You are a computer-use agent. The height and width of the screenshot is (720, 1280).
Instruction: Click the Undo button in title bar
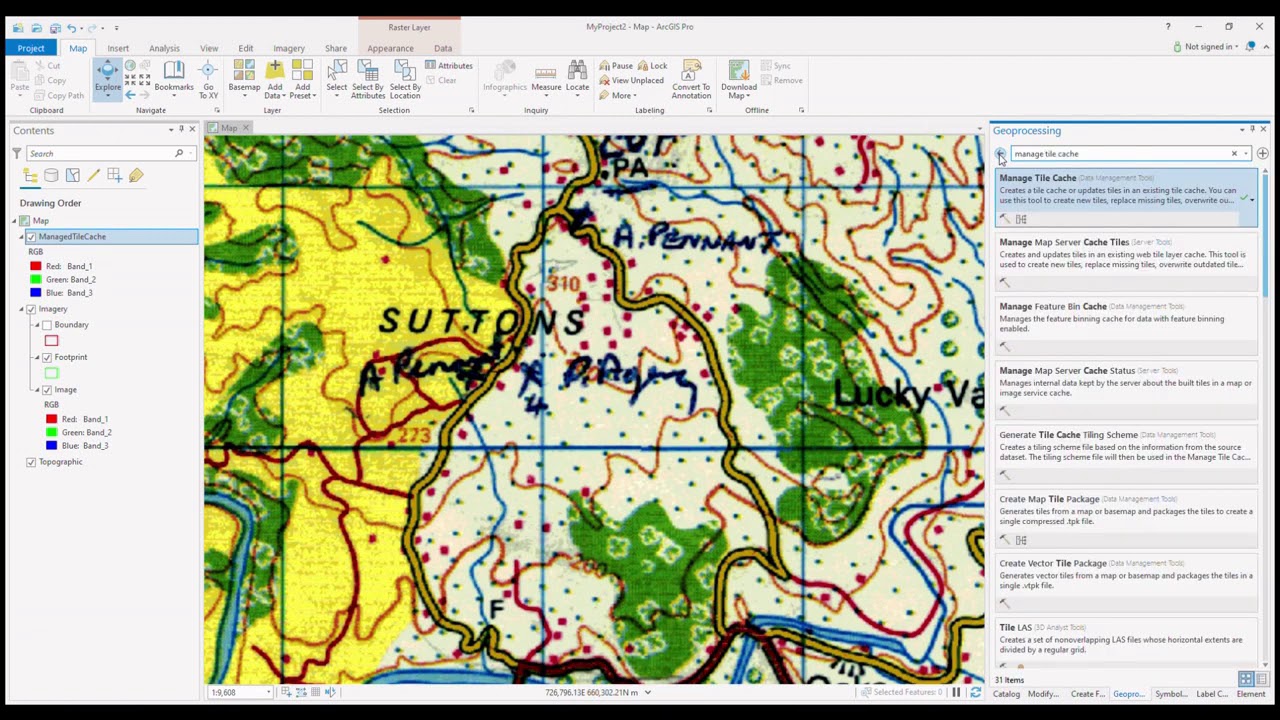pyautogui.click(x=72, y=28)
